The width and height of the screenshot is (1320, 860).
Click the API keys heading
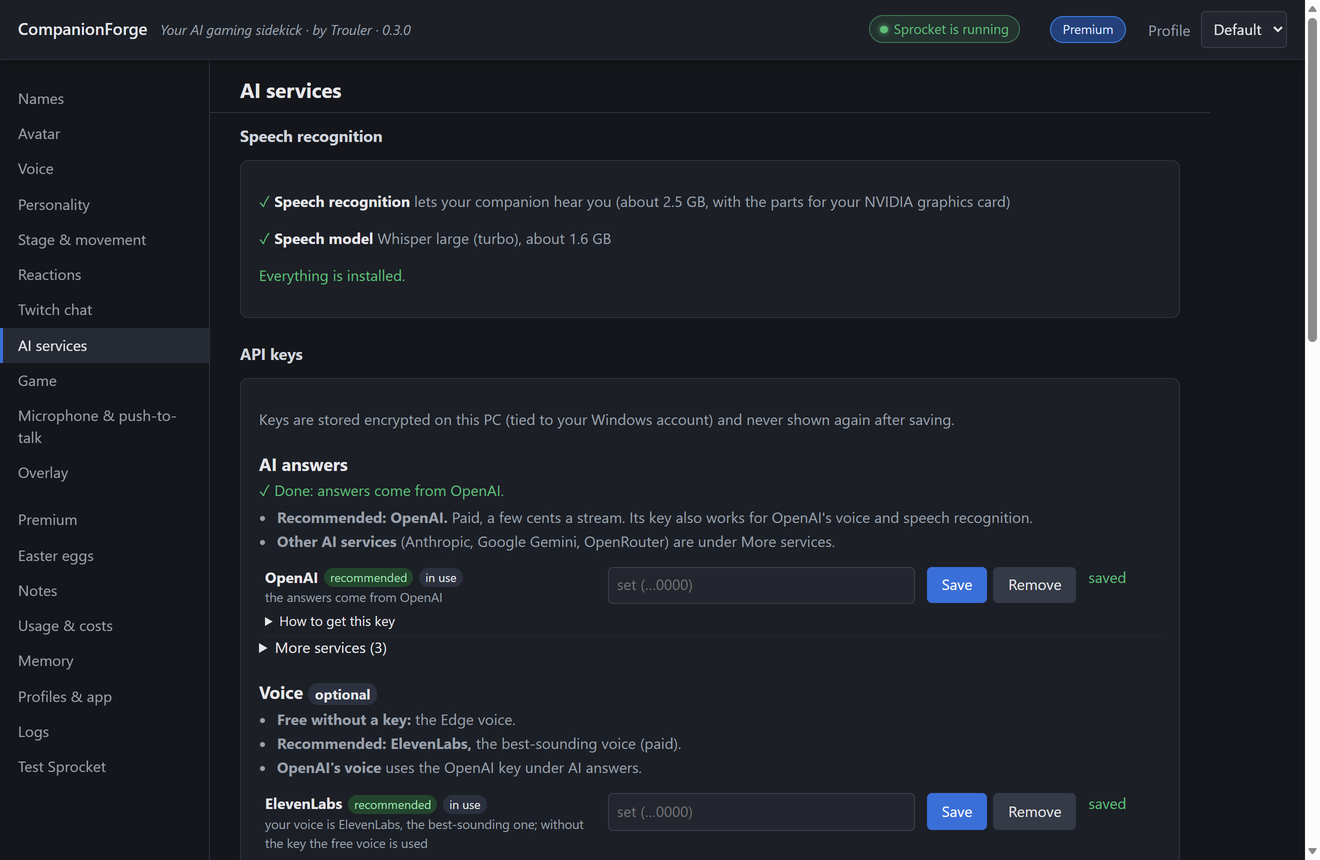point(271,354)
